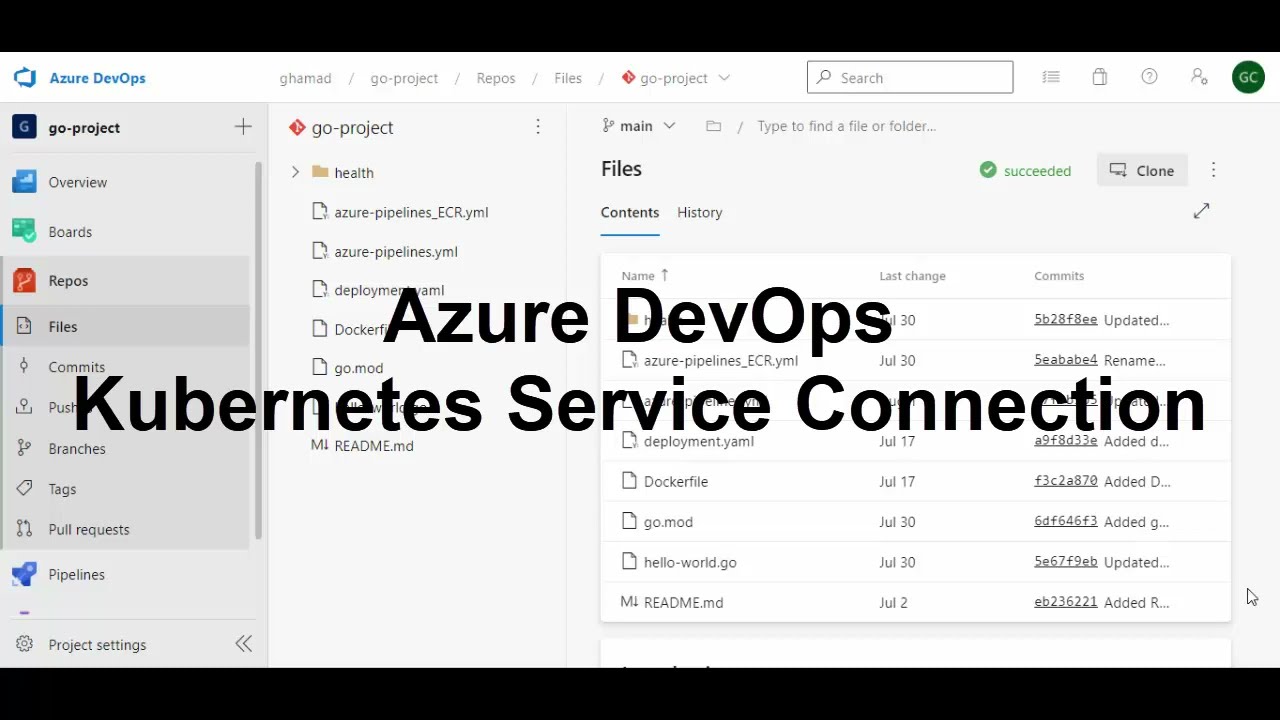The width and height of the screenshot is (1280, 720).
Task: Open azure-pipelines_ECR.yml in file list
Action: point(721,361)
